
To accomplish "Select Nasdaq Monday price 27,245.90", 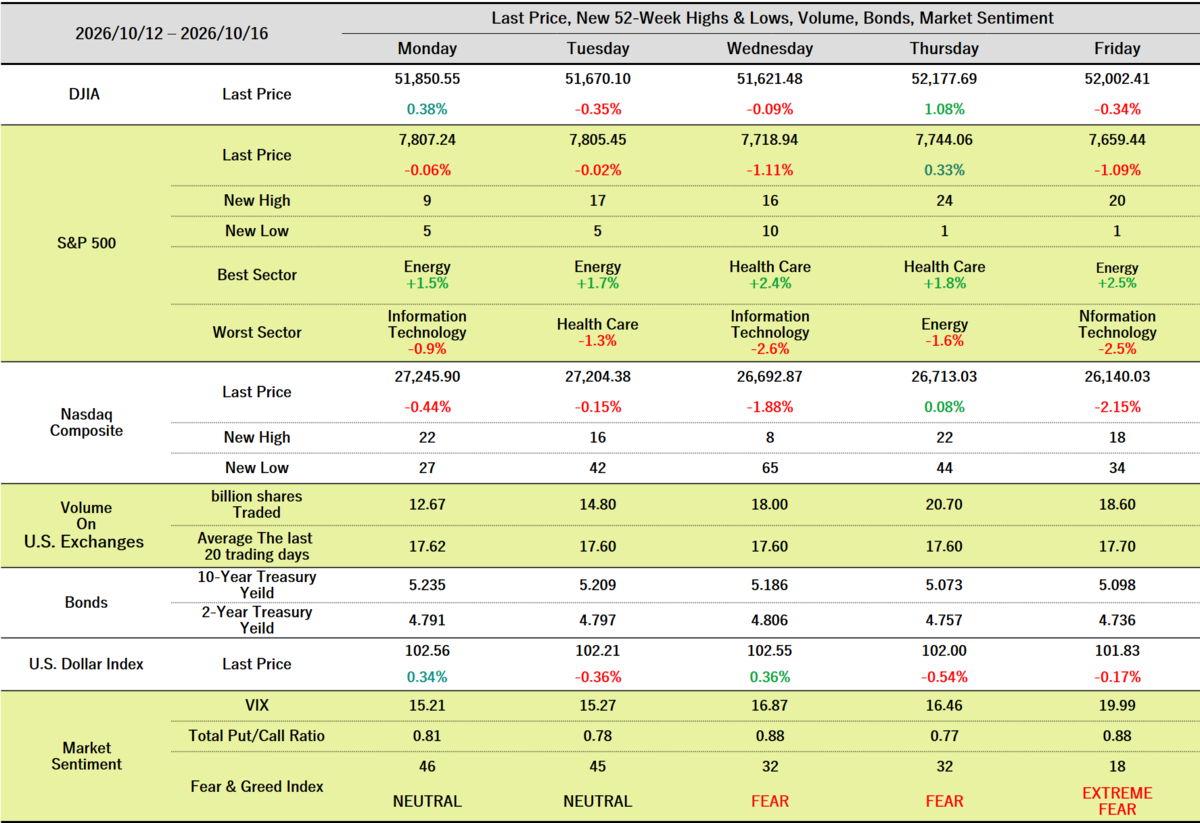I will coord(427,376).
